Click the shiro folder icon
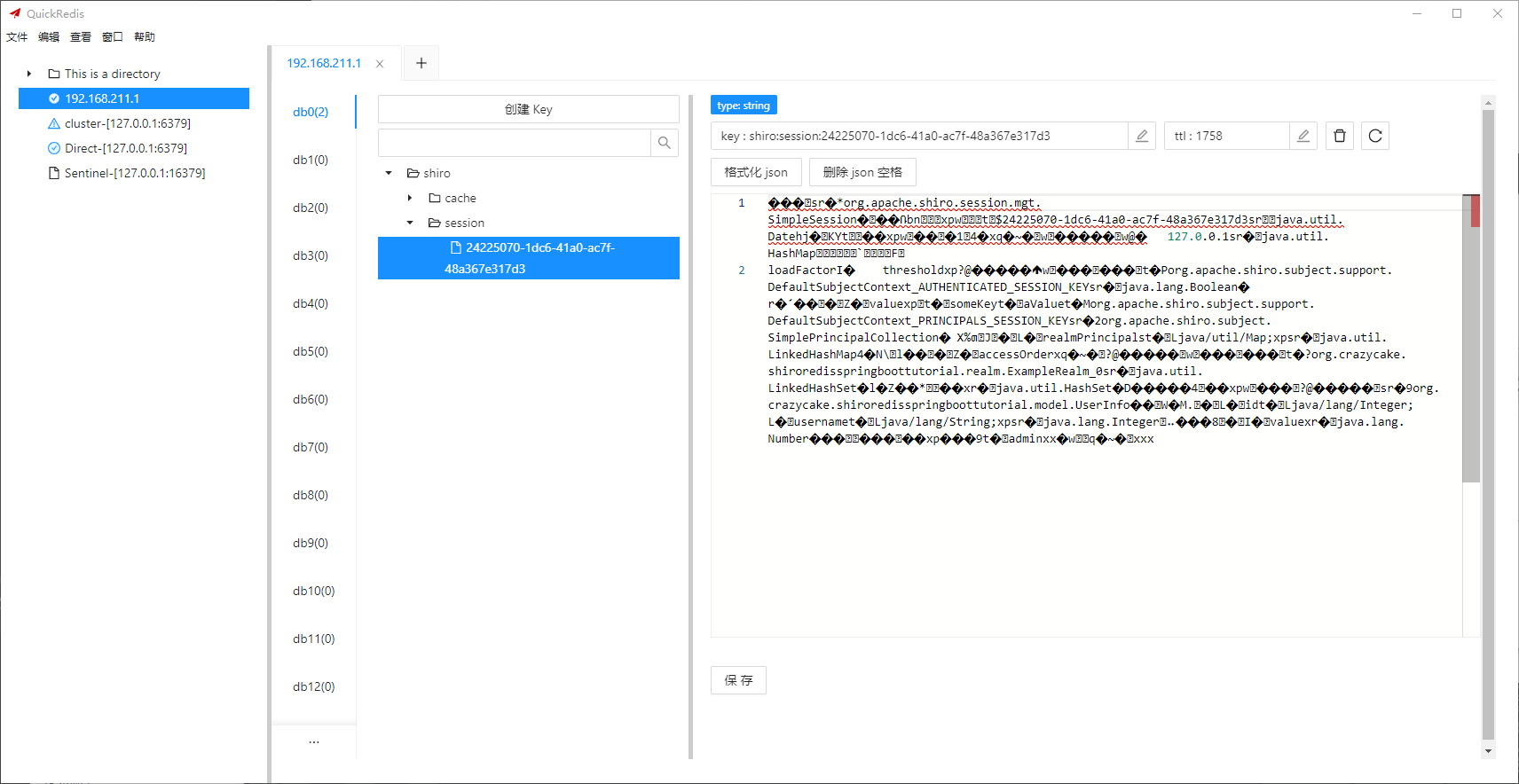Image resolution: width=1519 pixels, height=784 pixels. click(413, 173)
